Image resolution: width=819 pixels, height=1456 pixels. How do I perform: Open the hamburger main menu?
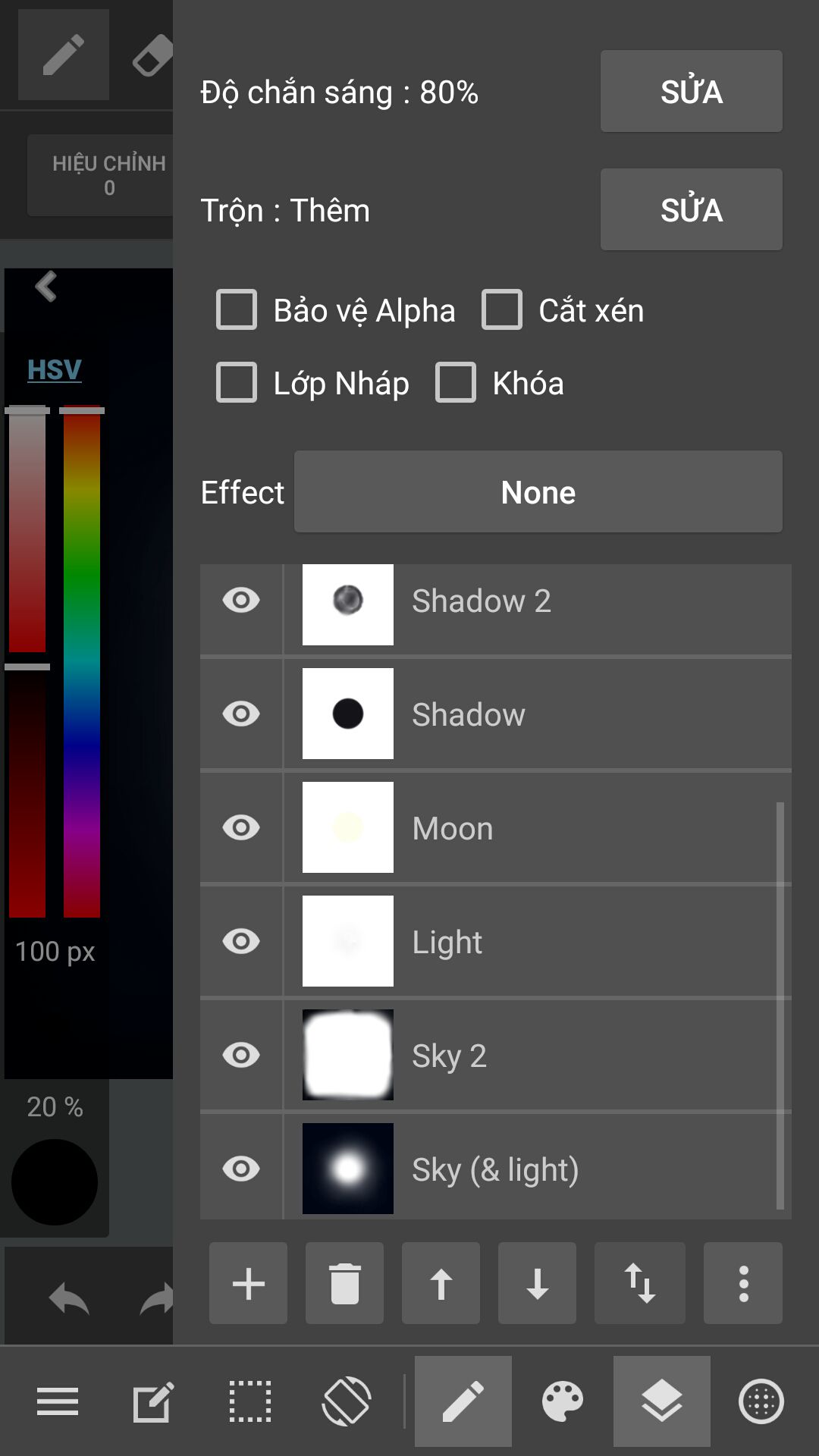58,1401
